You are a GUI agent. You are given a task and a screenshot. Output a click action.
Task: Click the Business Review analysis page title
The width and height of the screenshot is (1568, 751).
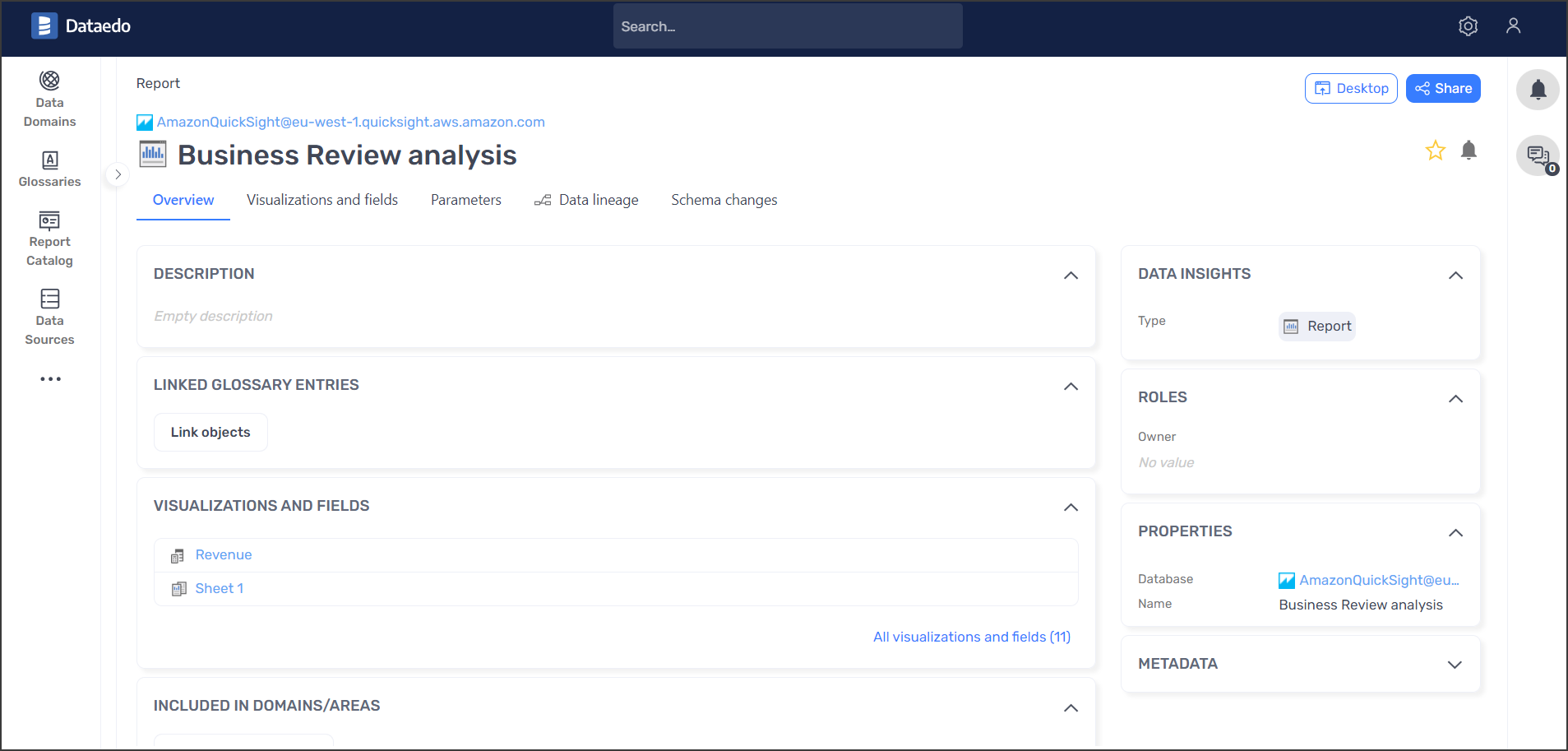(348, 155)
